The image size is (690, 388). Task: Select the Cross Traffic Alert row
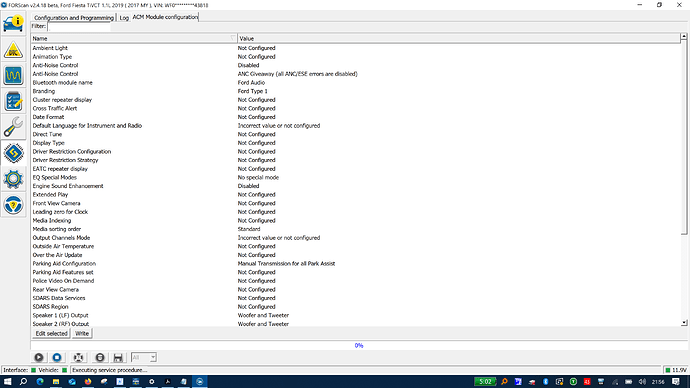356,108
